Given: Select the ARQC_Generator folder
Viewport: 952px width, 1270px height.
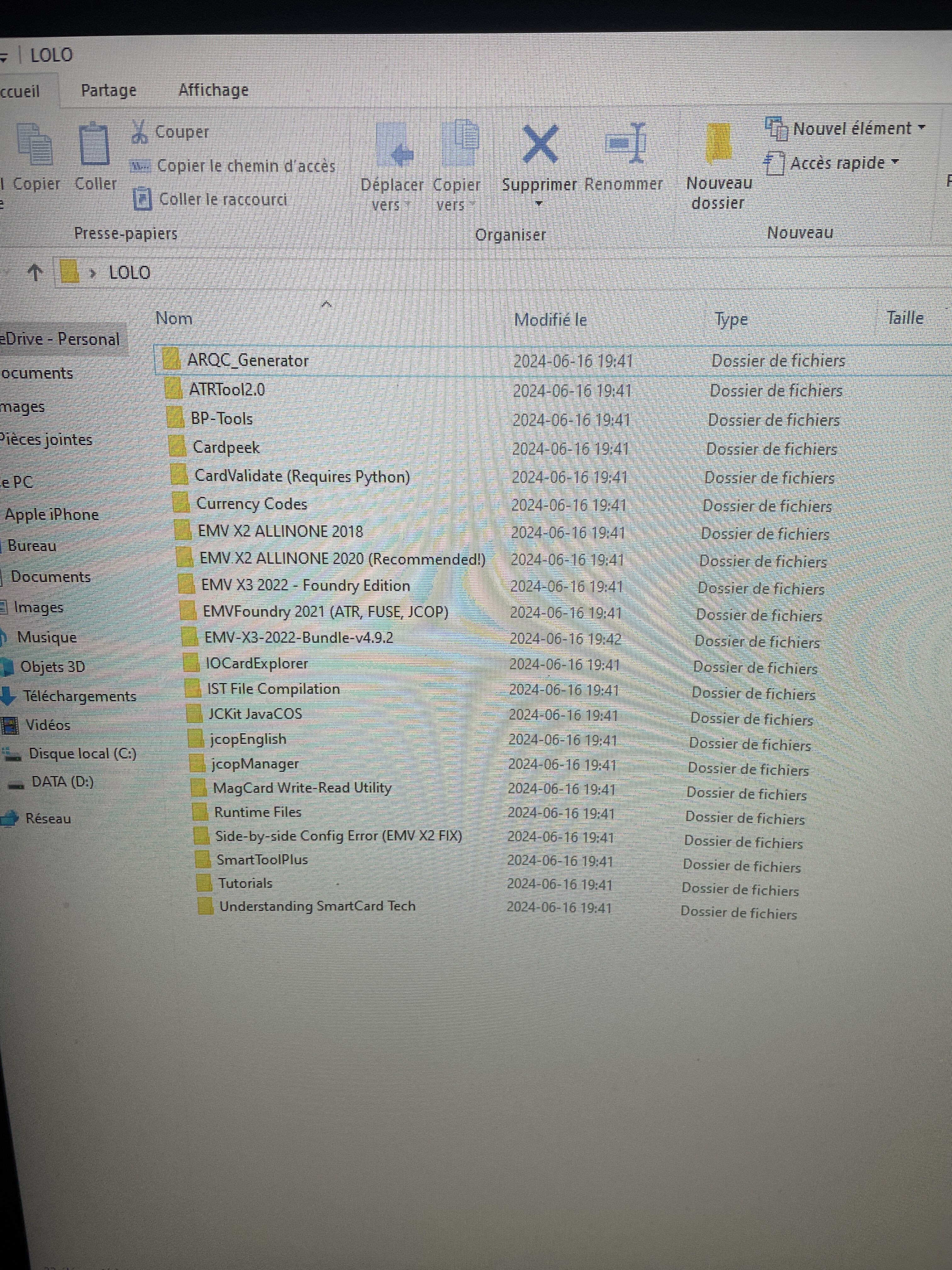Looking at the screenshot, I should click(x=247, y=361).
